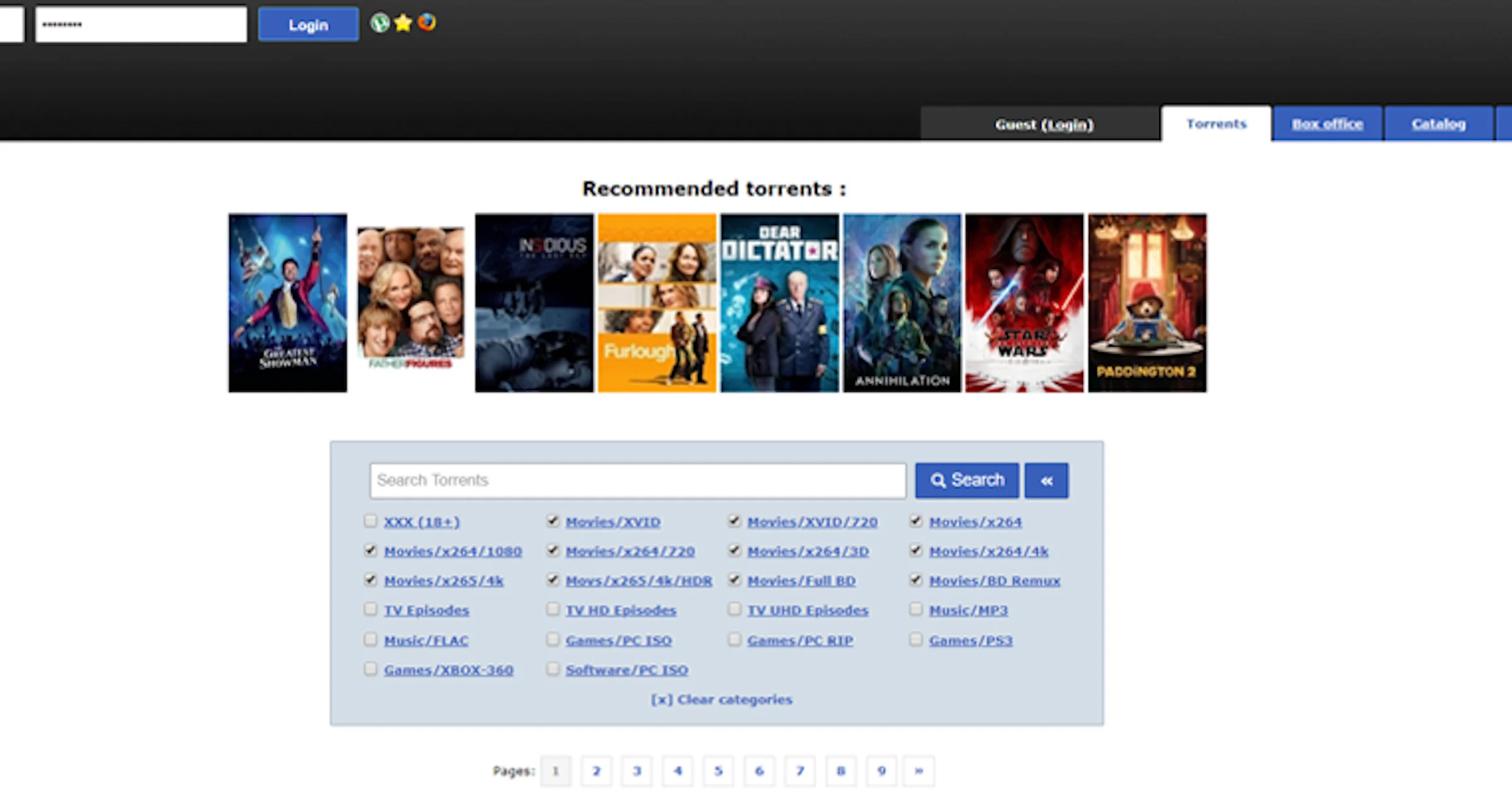The width and height of the screenshot is (1512, 794).
Task: Click the [x] Clear categories link
Action: click(721, 699)
